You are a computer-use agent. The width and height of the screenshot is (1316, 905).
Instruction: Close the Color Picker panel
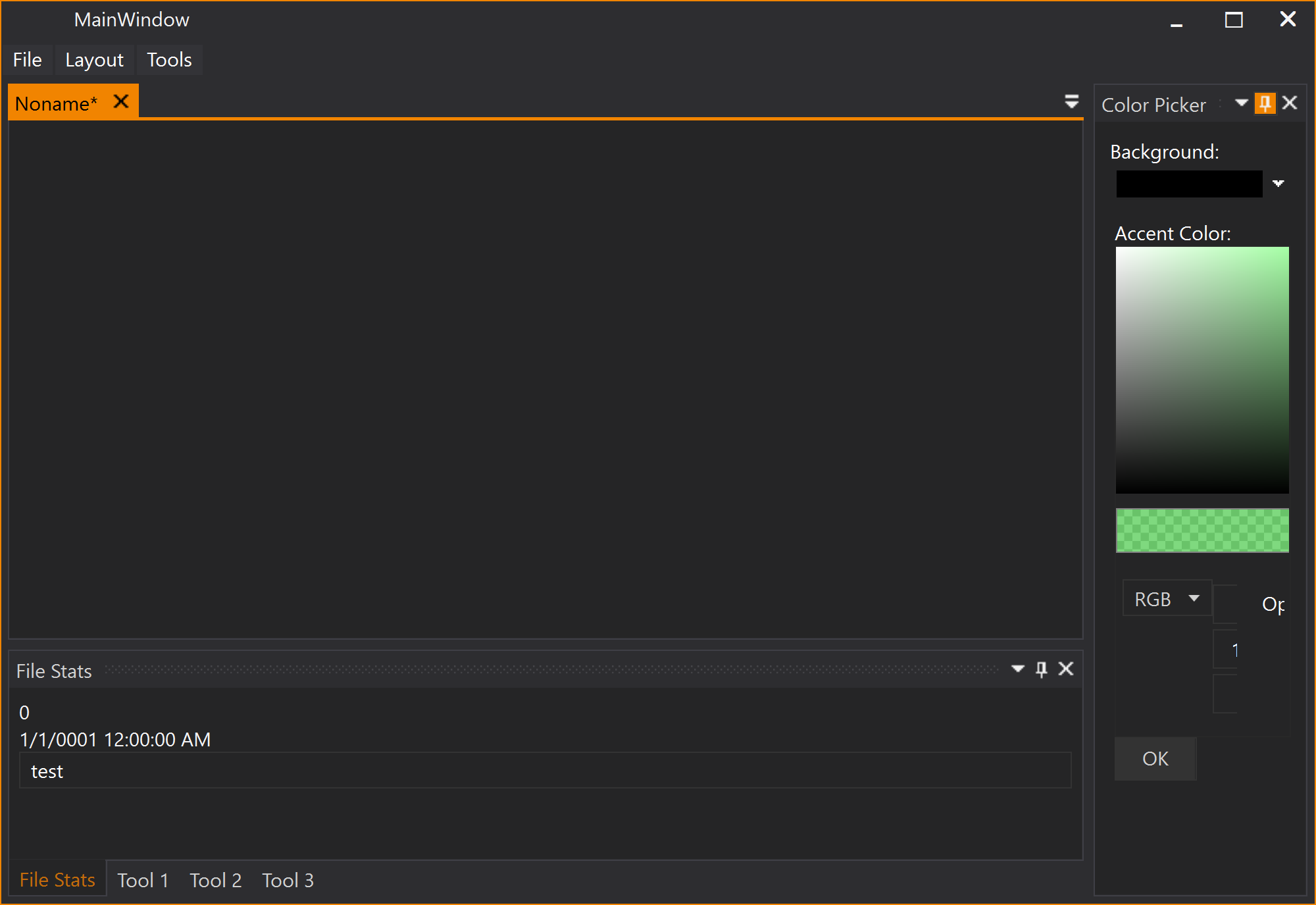[x=1290, y=103]
